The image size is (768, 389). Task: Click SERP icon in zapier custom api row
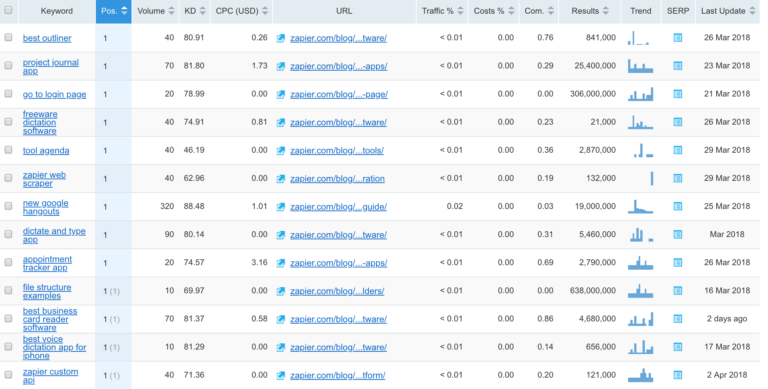[677, 375]
